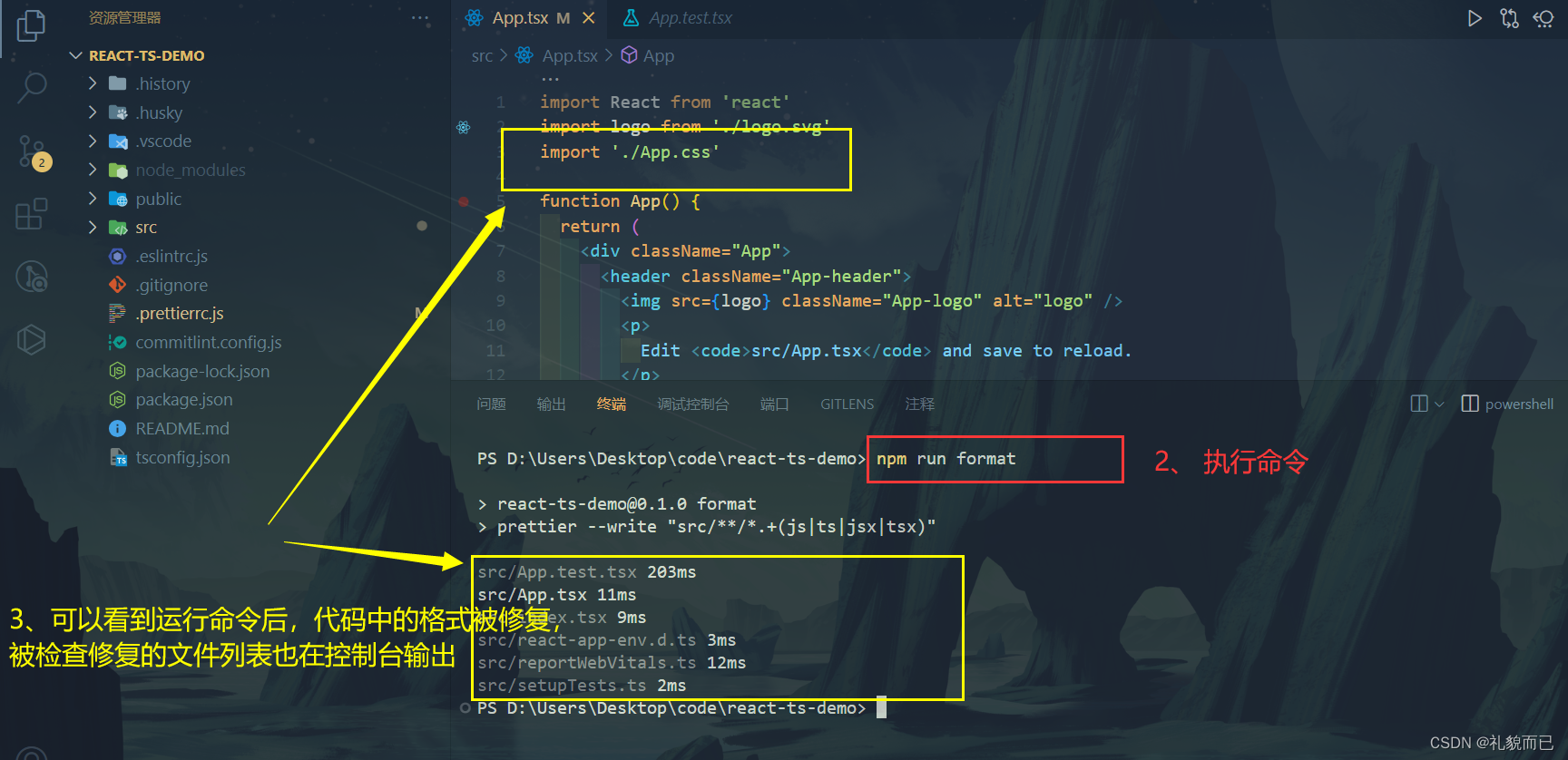The image size is (1568, 760).
Task: Open the .gitignore file
Action: 171,285
